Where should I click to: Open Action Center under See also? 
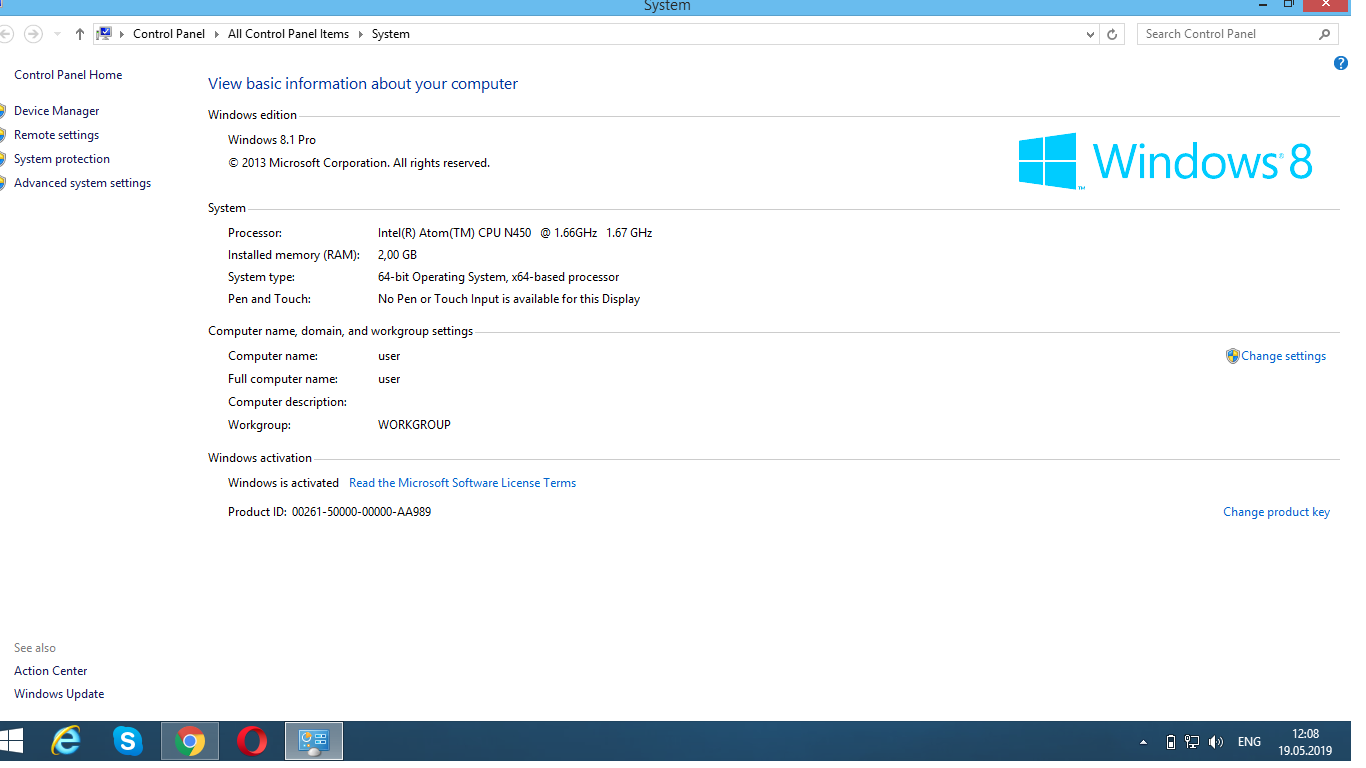tap(51, 671)
